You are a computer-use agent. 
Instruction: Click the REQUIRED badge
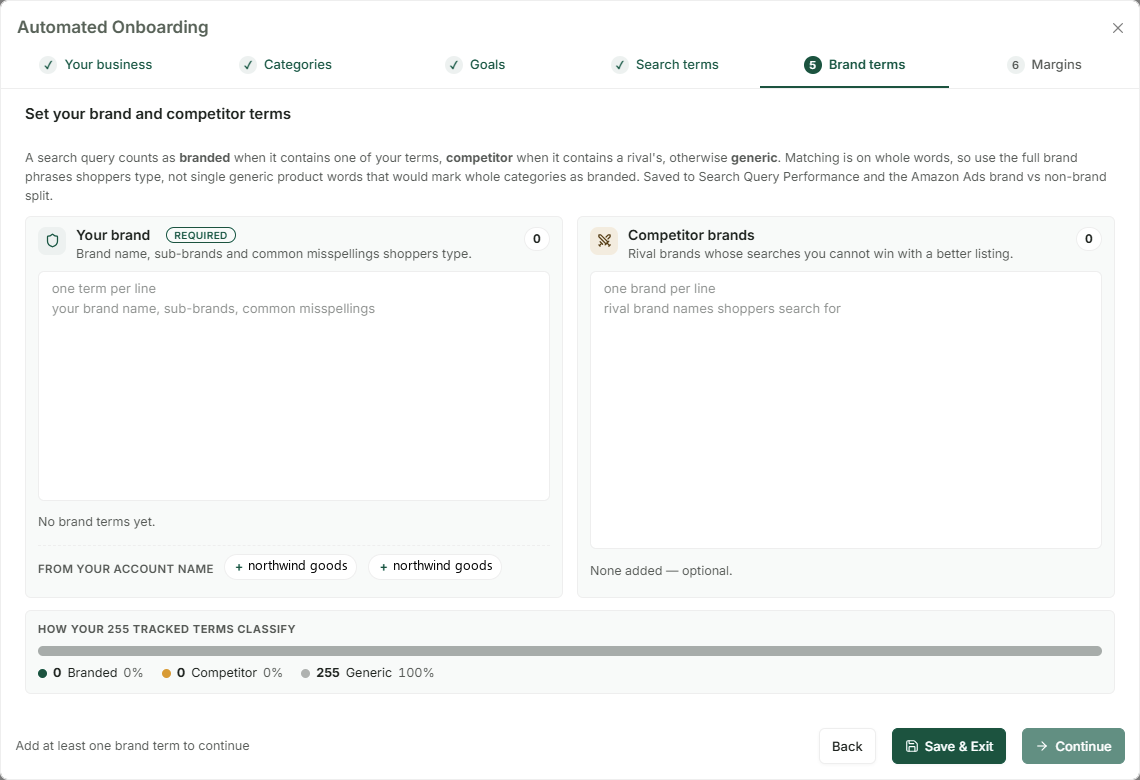point(201,236)
